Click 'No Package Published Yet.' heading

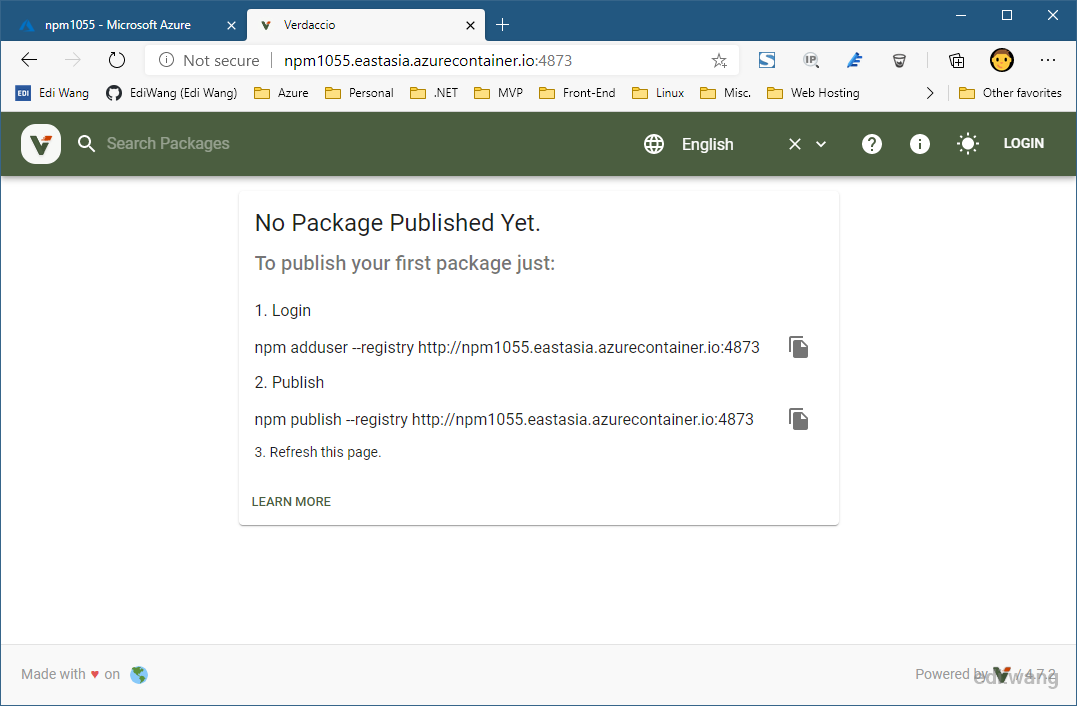pos(398,223)
